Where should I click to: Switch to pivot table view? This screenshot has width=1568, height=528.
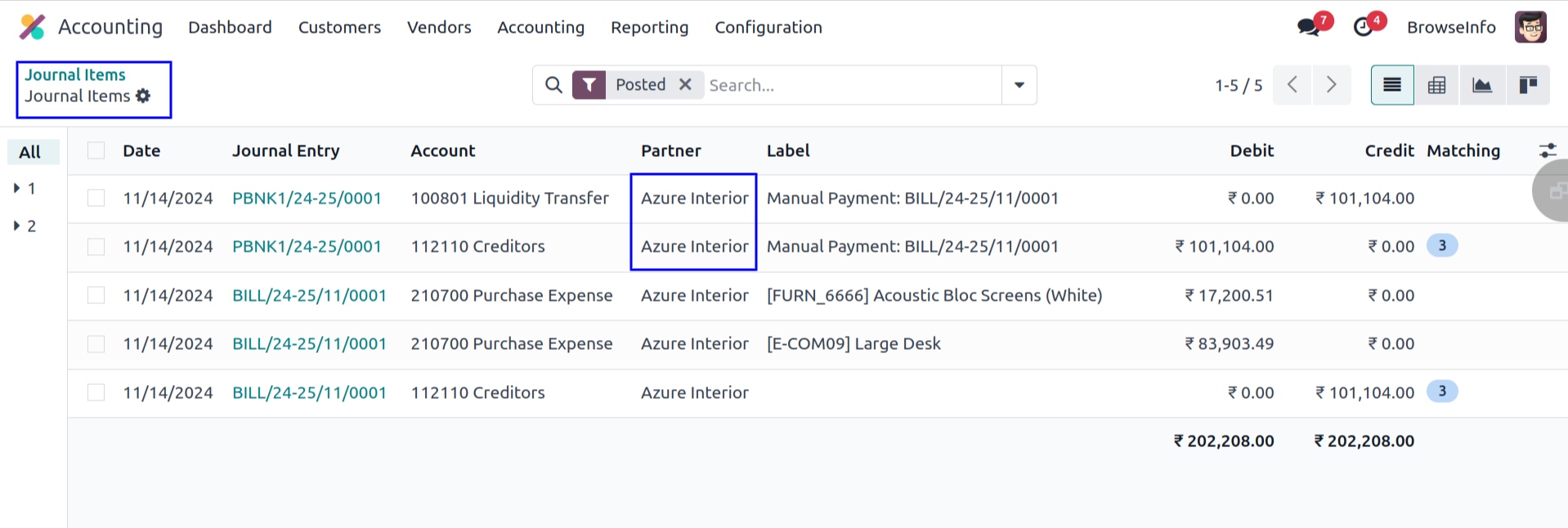(1436, 85)
